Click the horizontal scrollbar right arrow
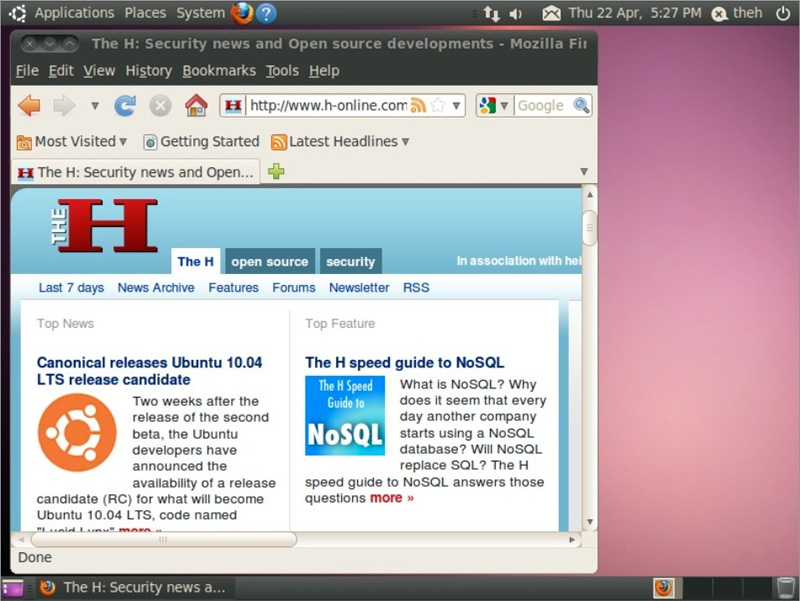 (572, 539)
